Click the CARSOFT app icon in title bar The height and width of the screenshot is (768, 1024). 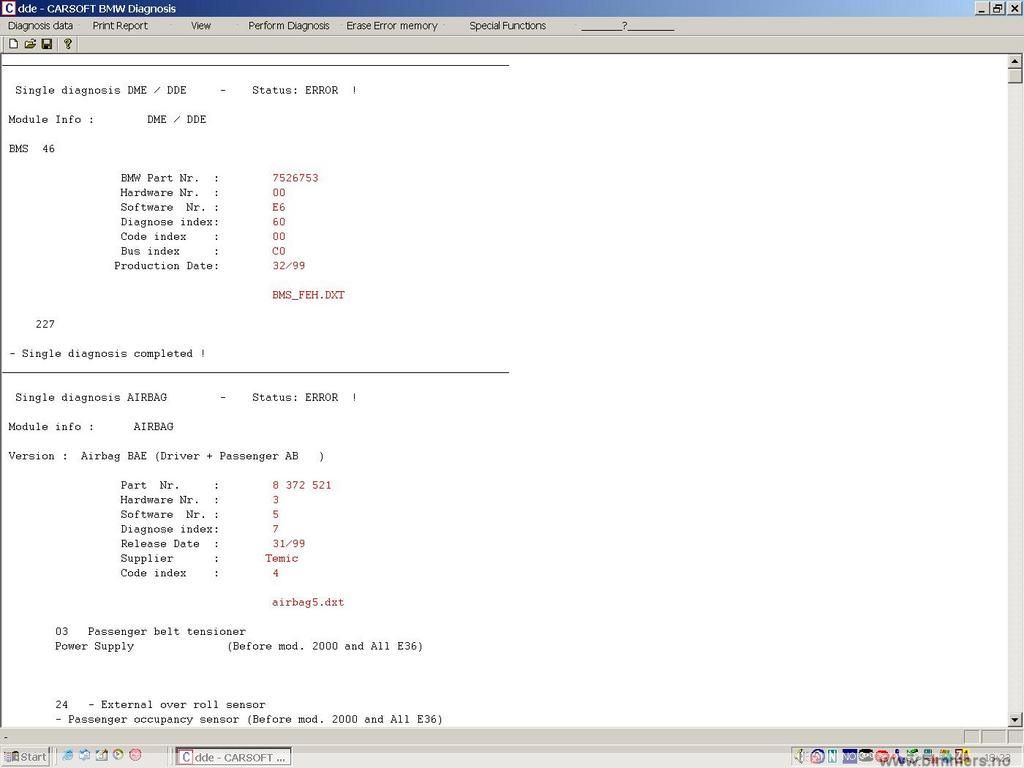[9, 8]
